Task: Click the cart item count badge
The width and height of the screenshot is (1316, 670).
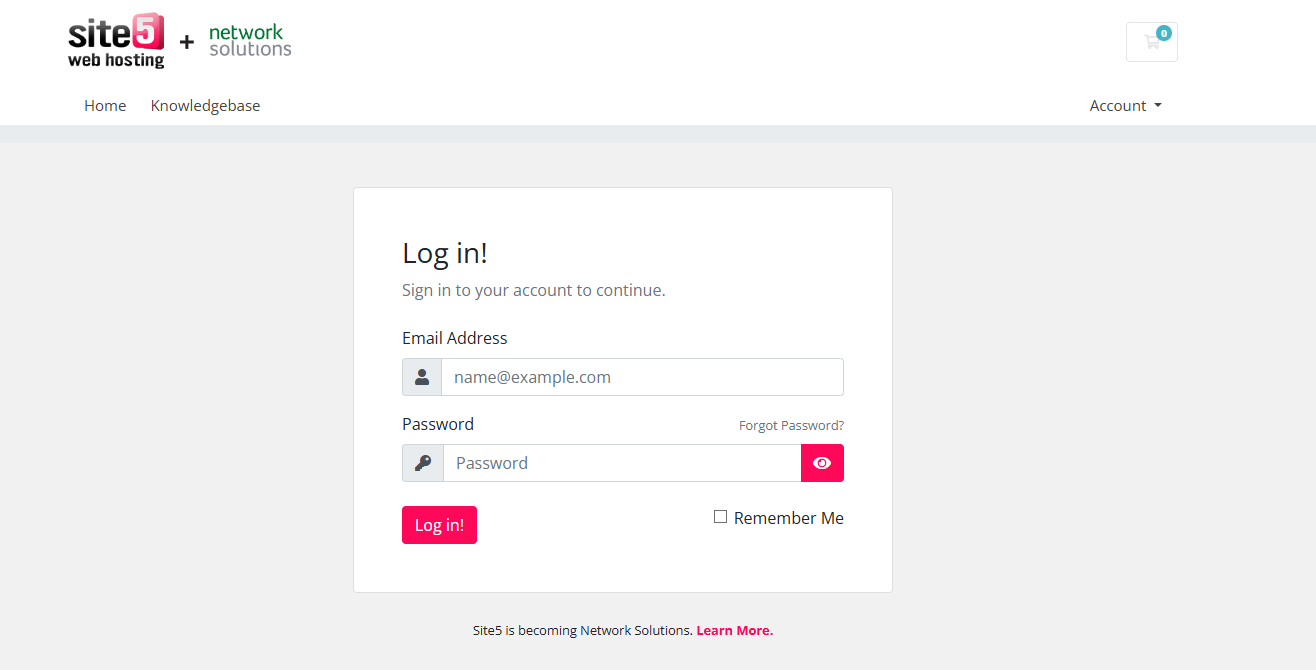Action: pyautogui.click(x=1164, y=33)
